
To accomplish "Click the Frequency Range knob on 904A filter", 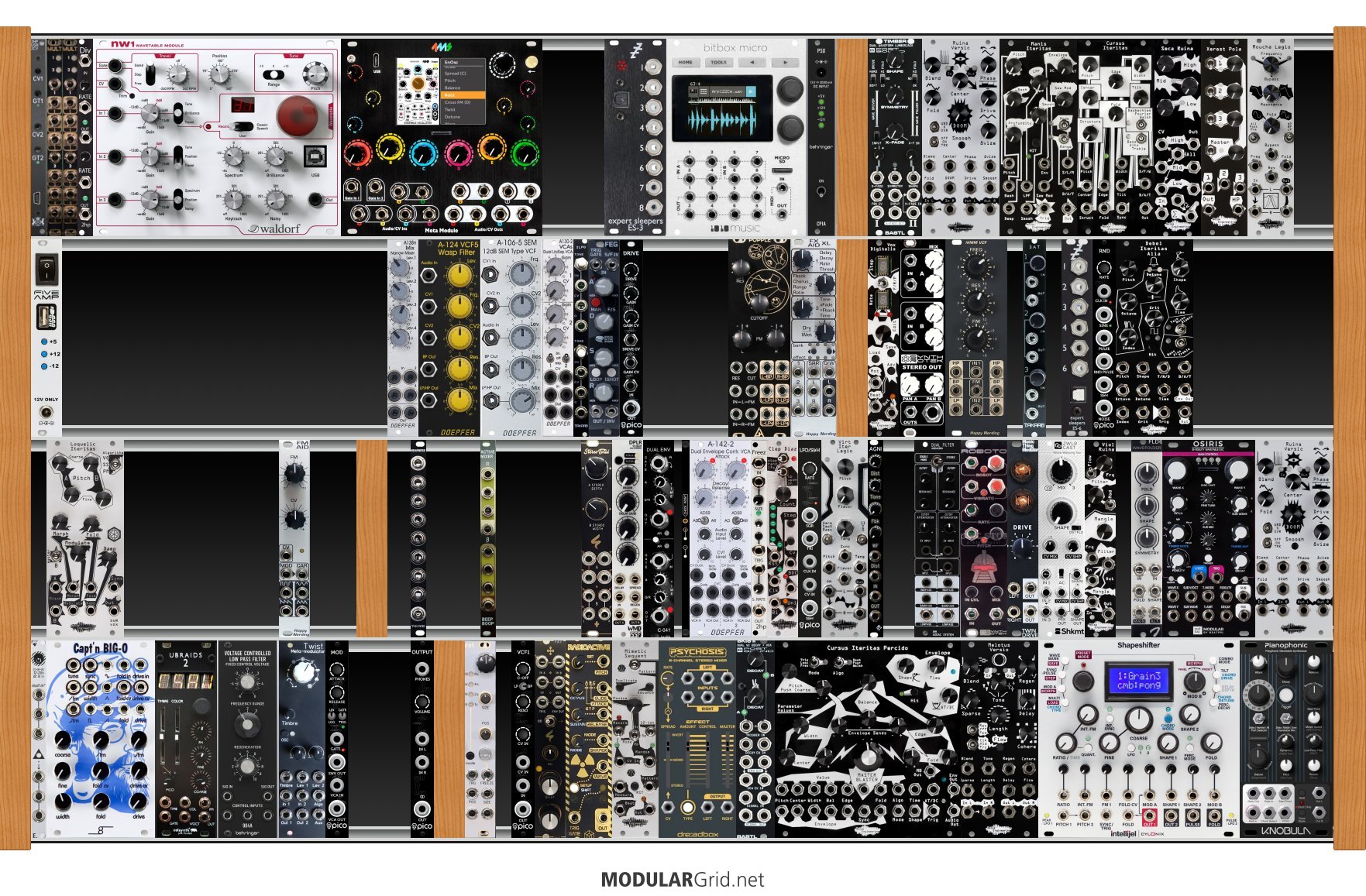I will [247, 724].
